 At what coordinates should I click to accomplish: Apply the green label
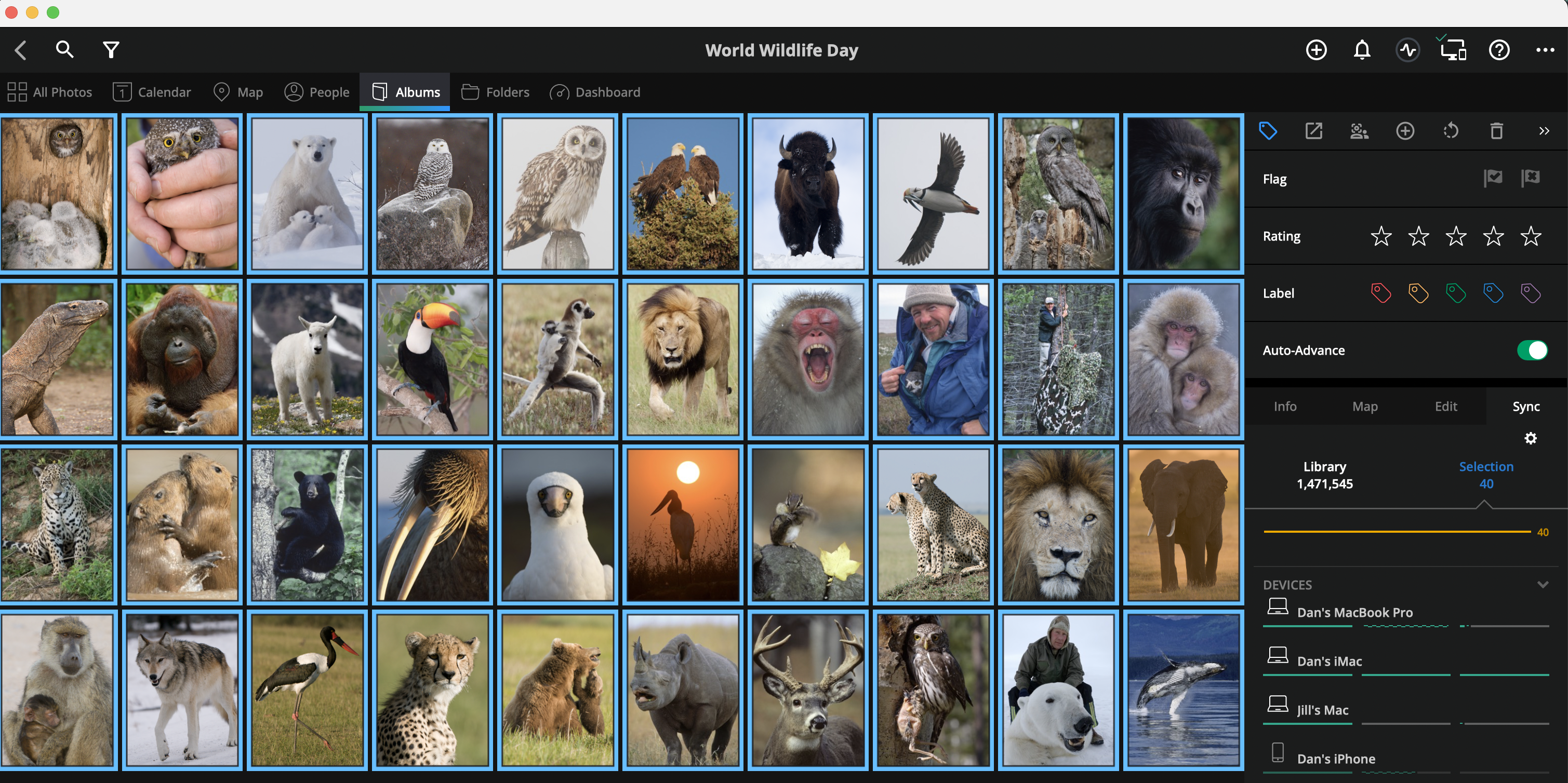pyautogui.click(x=1455, y=293)
